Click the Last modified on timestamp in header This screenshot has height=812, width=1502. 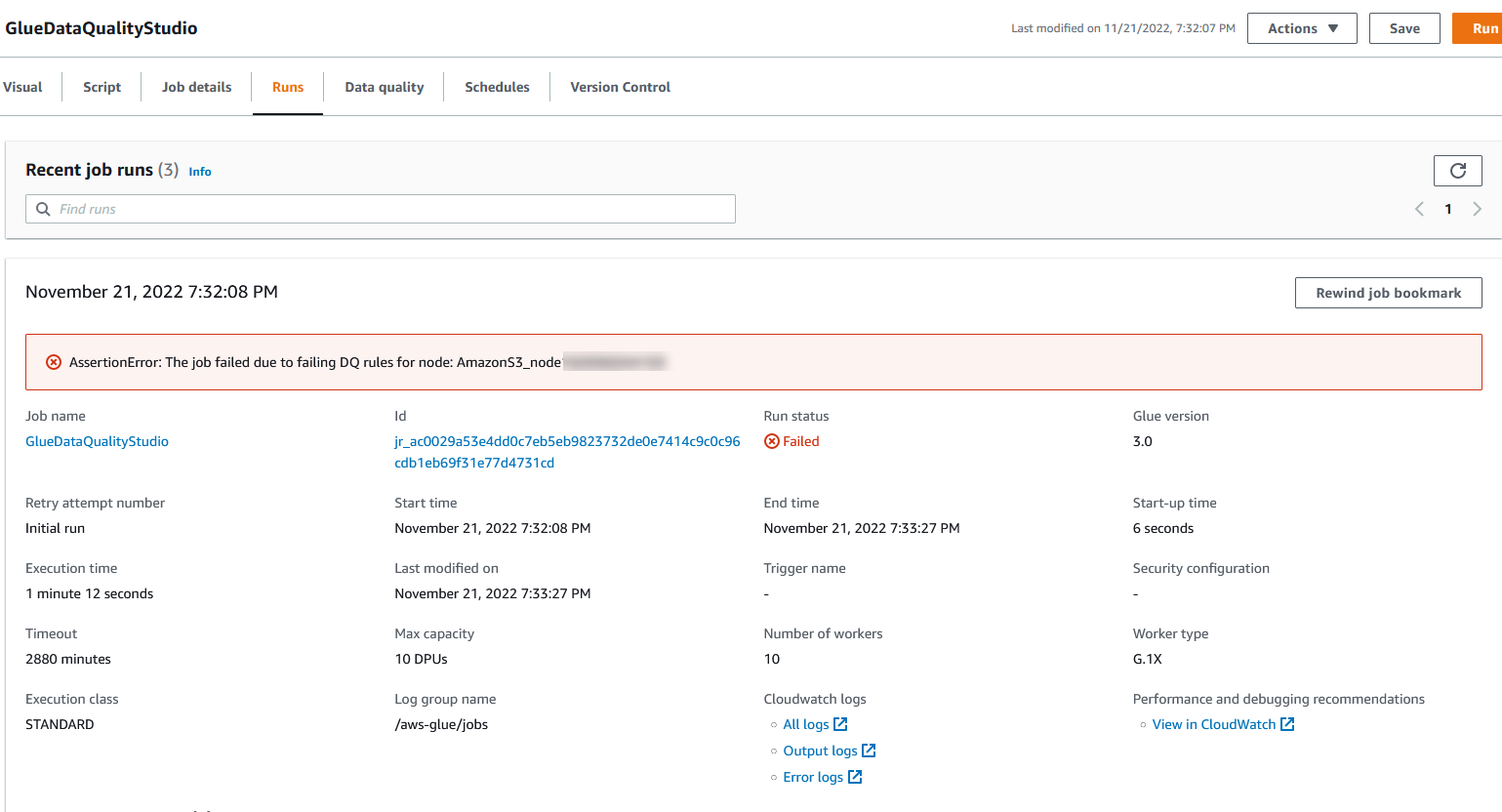(1123, 28)
